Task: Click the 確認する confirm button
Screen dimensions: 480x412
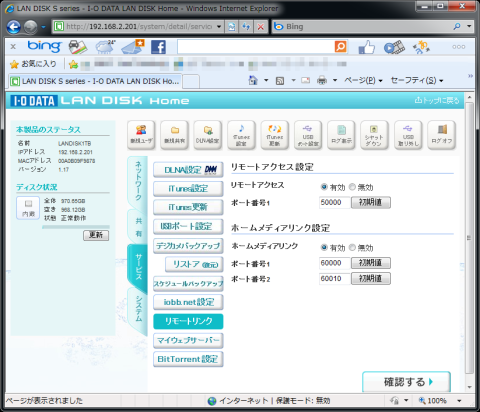Action: (406, 382)
